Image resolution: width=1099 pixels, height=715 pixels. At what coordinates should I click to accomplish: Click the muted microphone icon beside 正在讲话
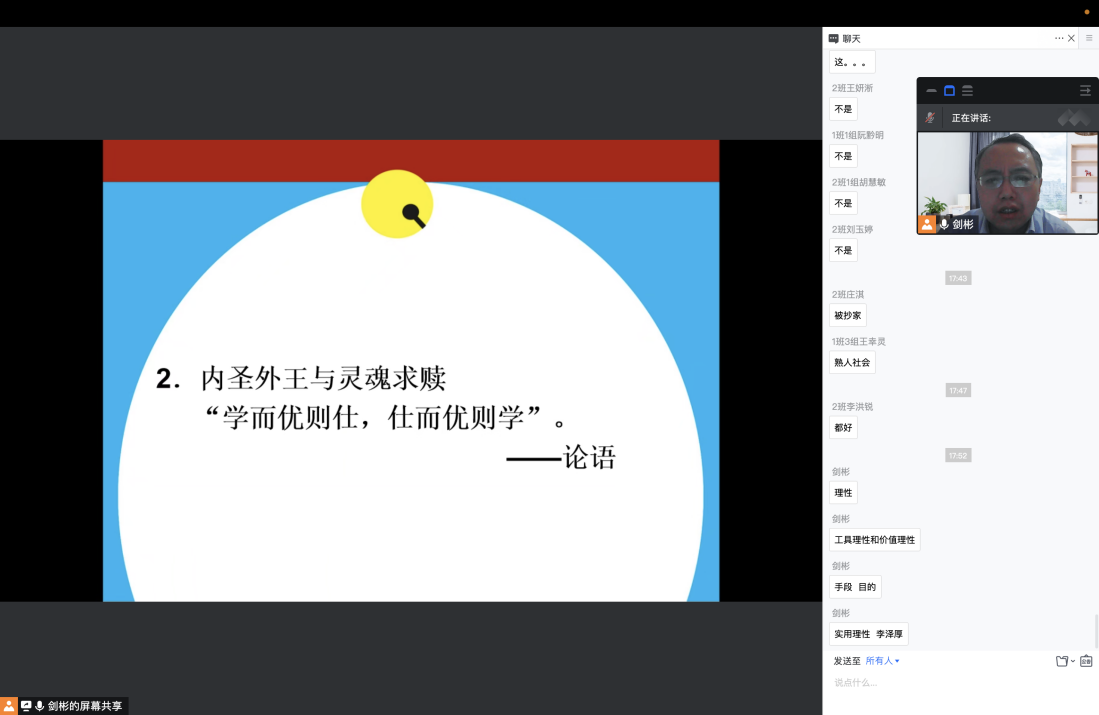(930, 118)
